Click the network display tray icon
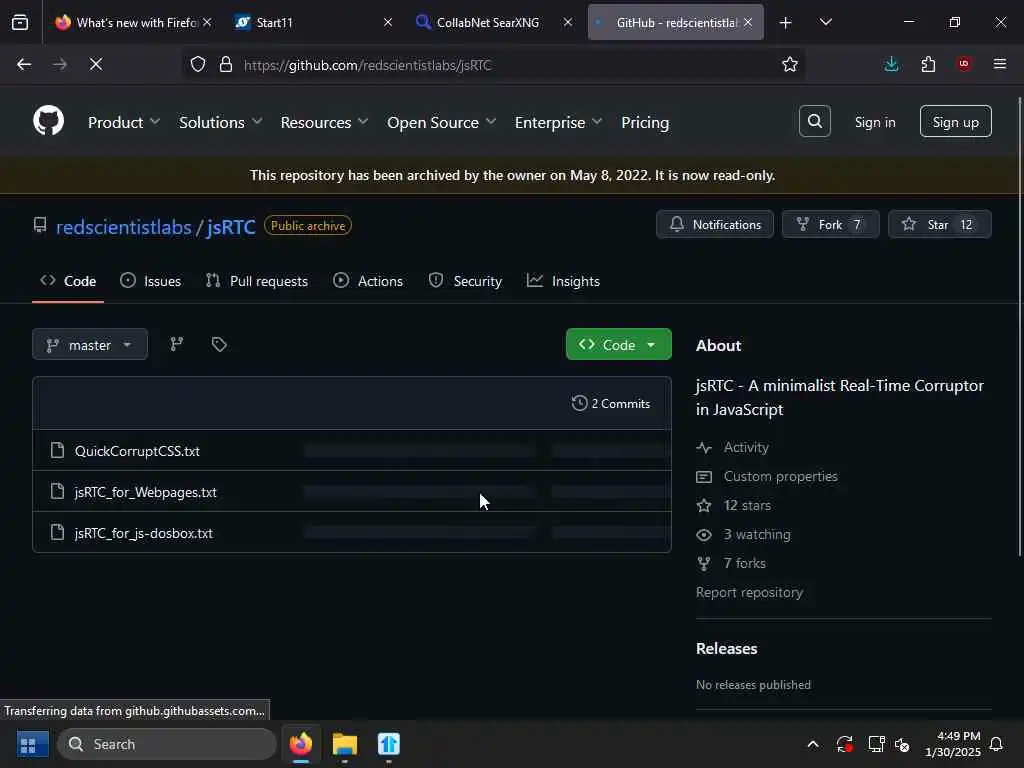 point(875,744)
